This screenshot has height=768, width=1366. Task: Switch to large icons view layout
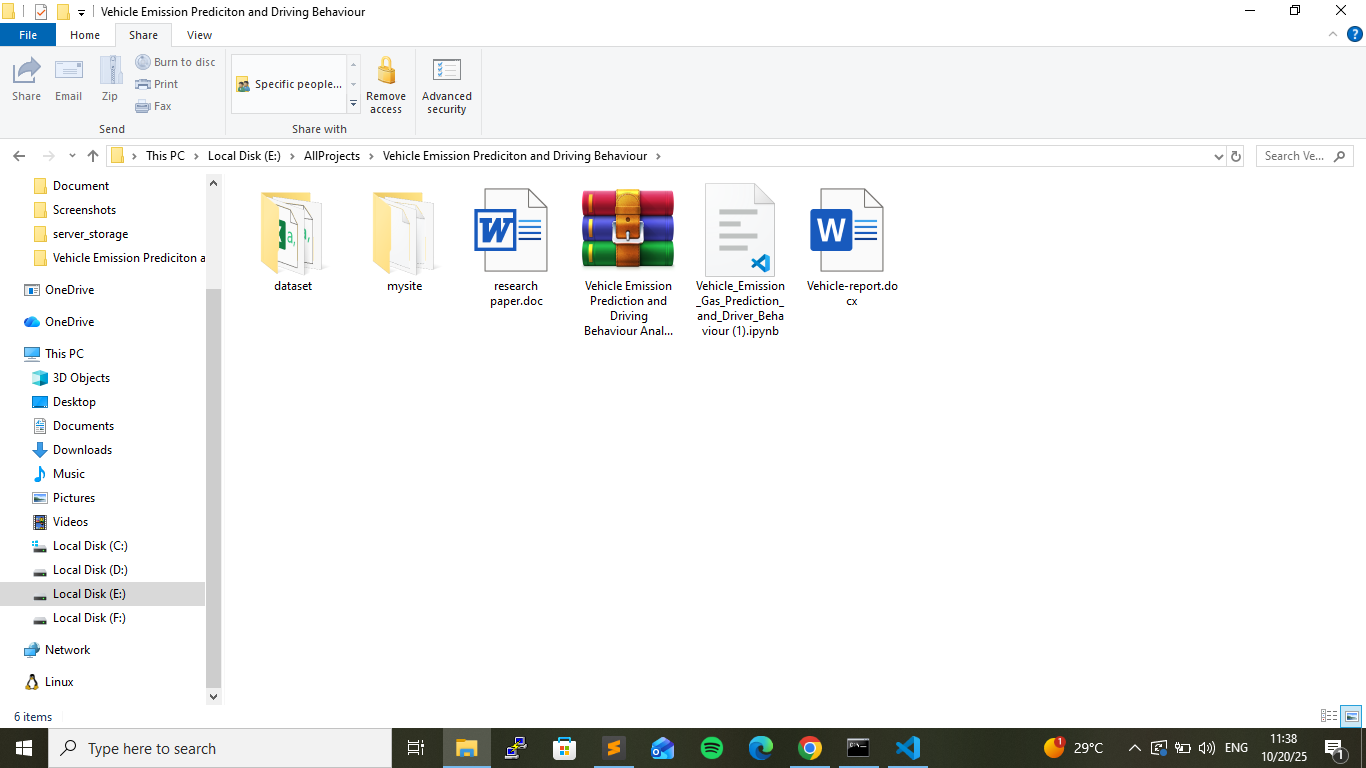(1351, 716)
